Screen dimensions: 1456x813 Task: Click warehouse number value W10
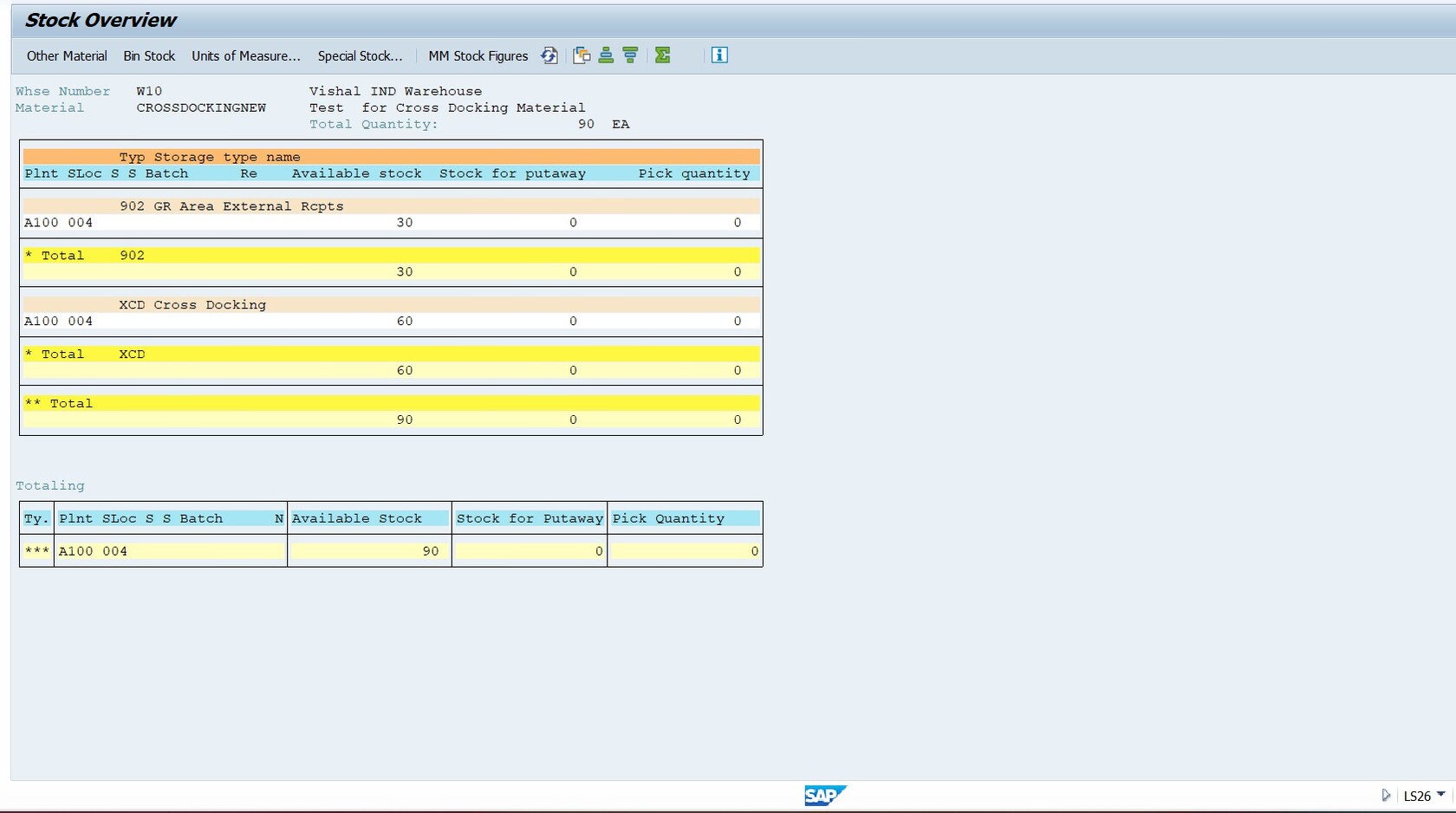click(149, 91)
